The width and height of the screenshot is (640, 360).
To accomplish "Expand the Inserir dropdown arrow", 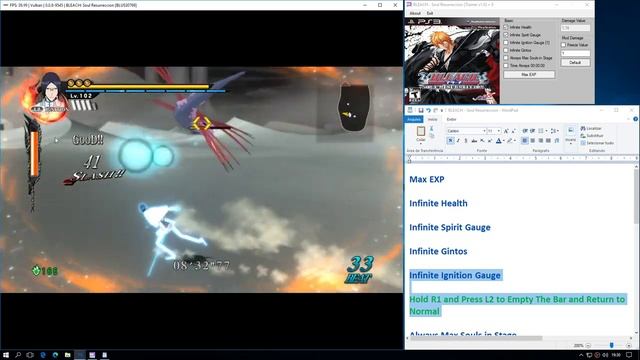I will pyautogui.click(x=571, y=143).
